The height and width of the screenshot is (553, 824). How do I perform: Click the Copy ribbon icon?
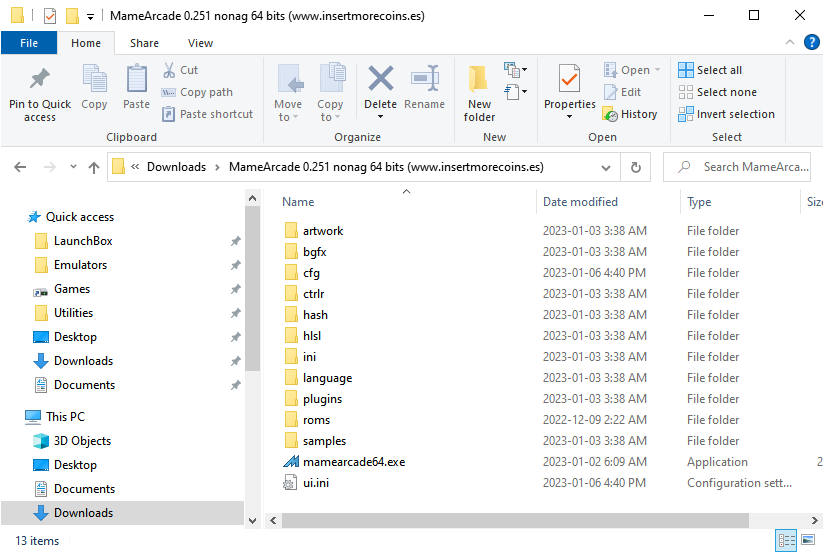pos(95,78)
